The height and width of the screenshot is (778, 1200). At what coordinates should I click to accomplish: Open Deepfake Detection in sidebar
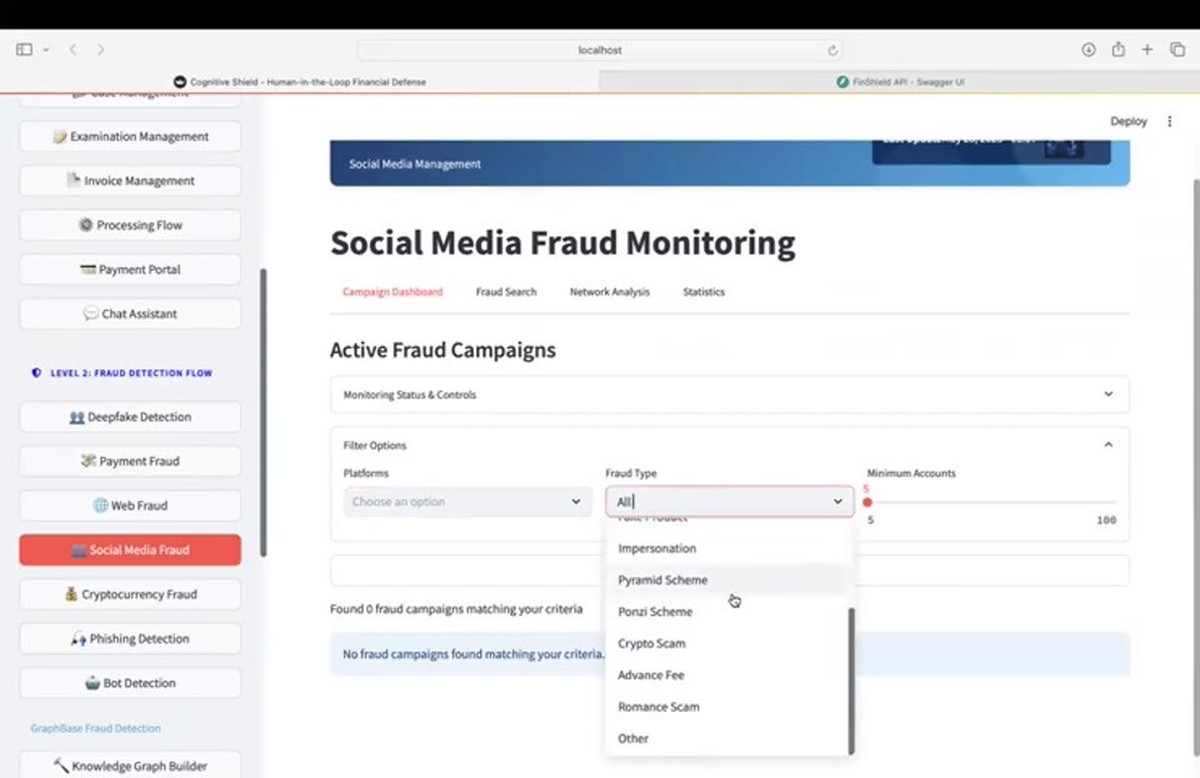(x=130, y=417)
